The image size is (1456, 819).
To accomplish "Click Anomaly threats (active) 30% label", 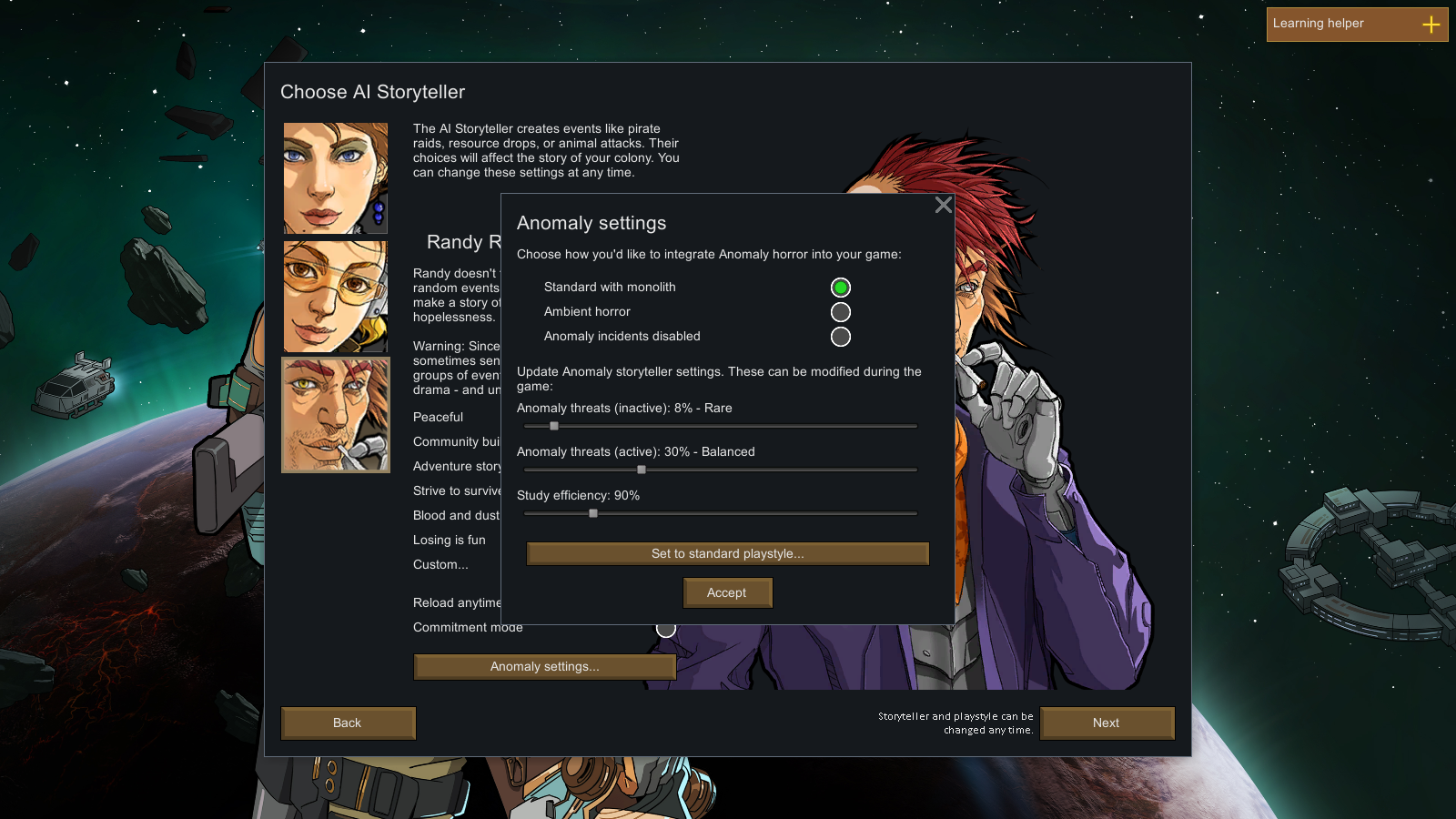I will coord(636,451).
